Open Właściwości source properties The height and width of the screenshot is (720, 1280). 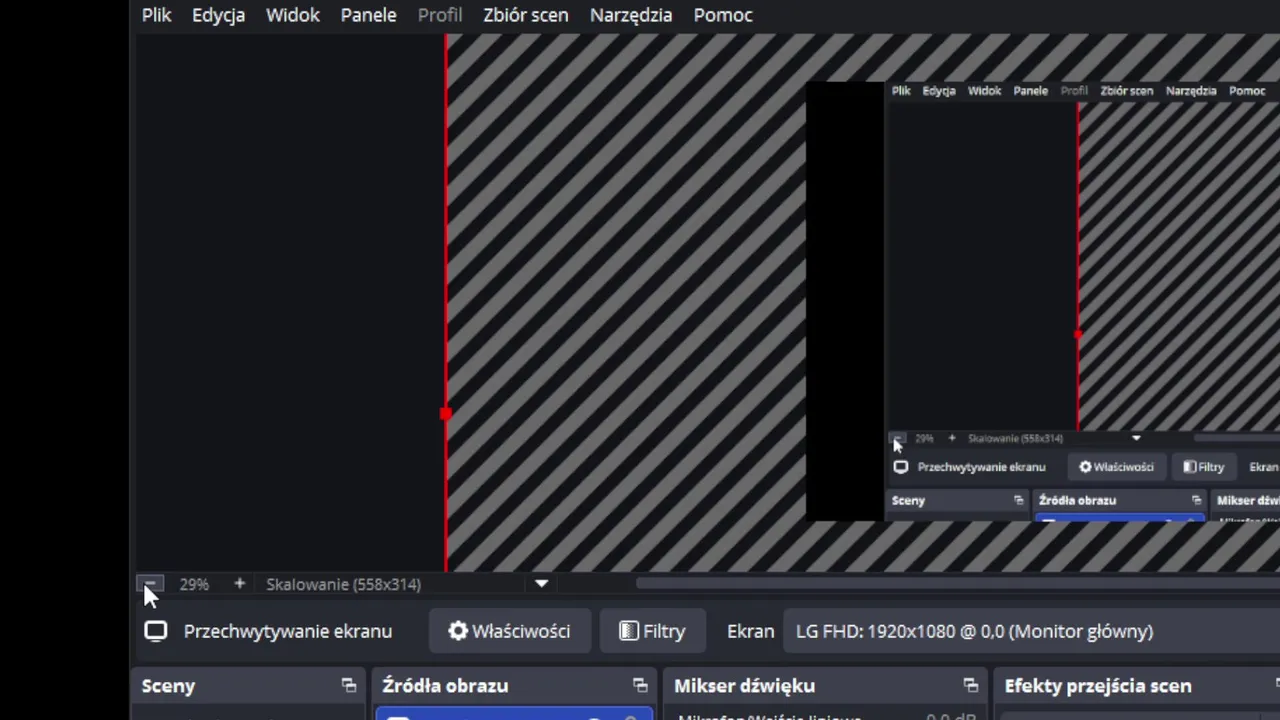[509, 631]
